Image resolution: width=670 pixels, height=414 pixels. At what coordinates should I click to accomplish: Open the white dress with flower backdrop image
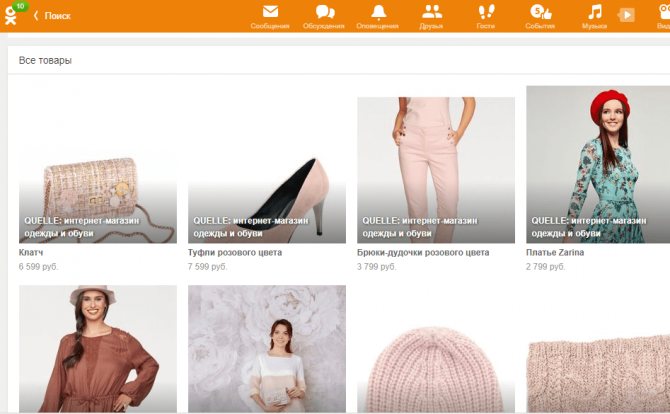coord(267,349)
